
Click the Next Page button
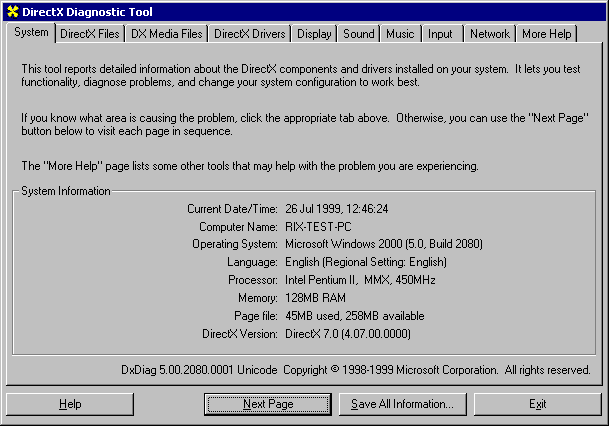tap(268, 404)
